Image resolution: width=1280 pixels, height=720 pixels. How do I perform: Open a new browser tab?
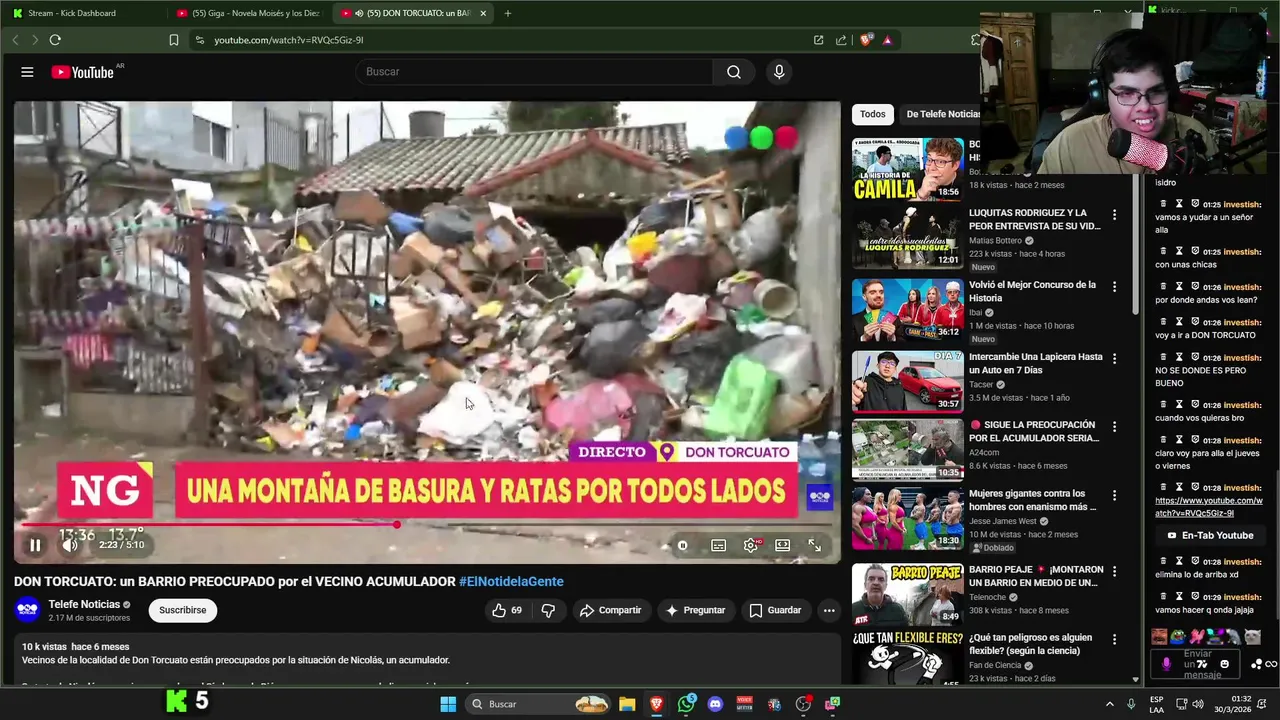point(508,13)
